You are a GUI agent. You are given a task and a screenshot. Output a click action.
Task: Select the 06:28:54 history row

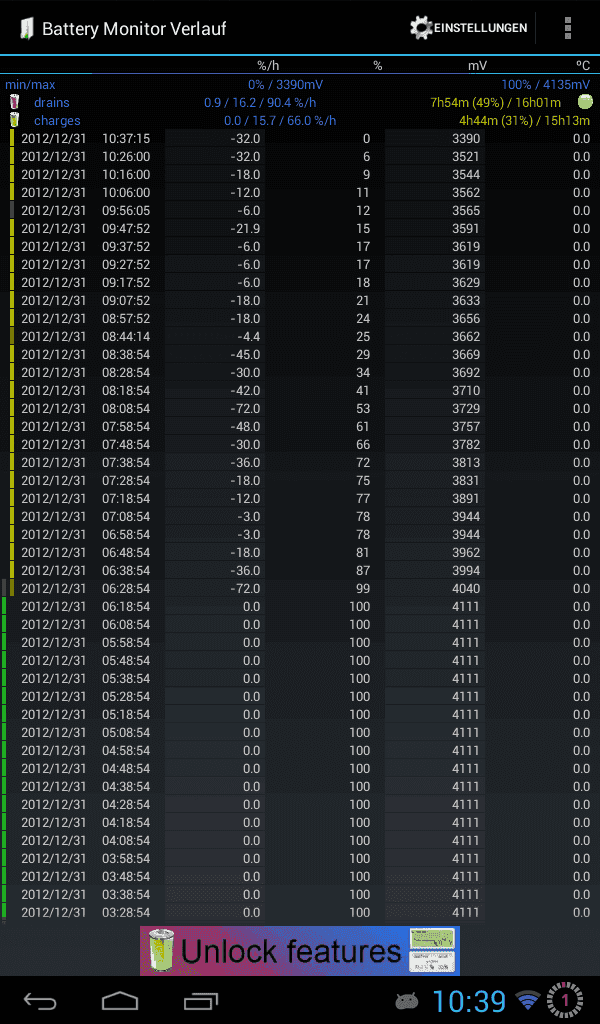tap(300, 588)
